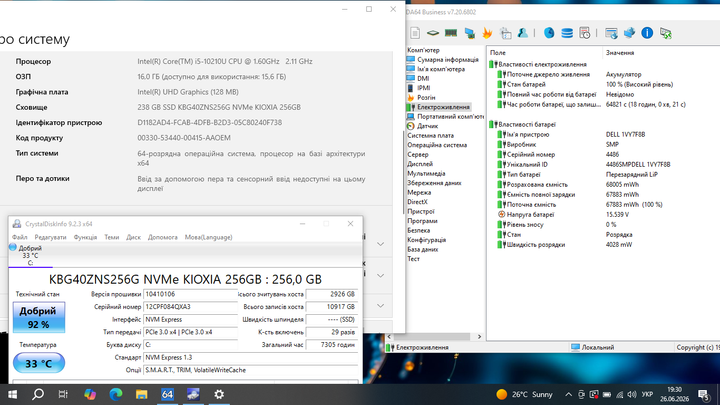Expand the third collapsed section chevron in Settings
This screenshot has width=720, height=405.
tap(381, 306)
